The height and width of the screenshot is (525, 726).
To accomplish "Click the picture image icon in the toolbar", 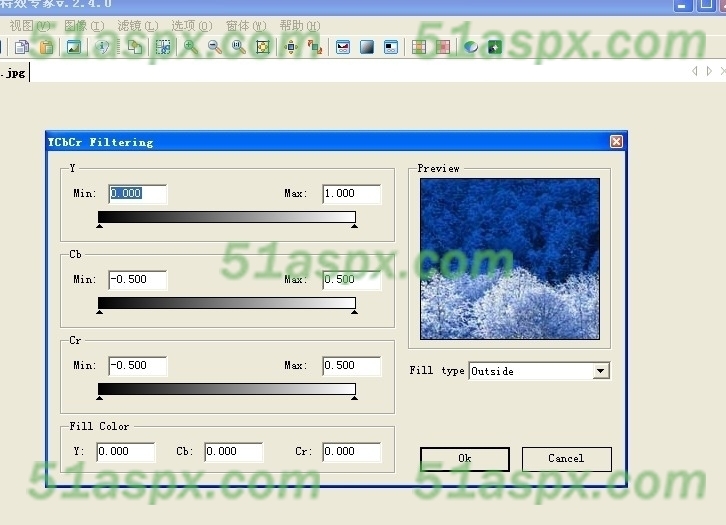I will click(74, 47).
